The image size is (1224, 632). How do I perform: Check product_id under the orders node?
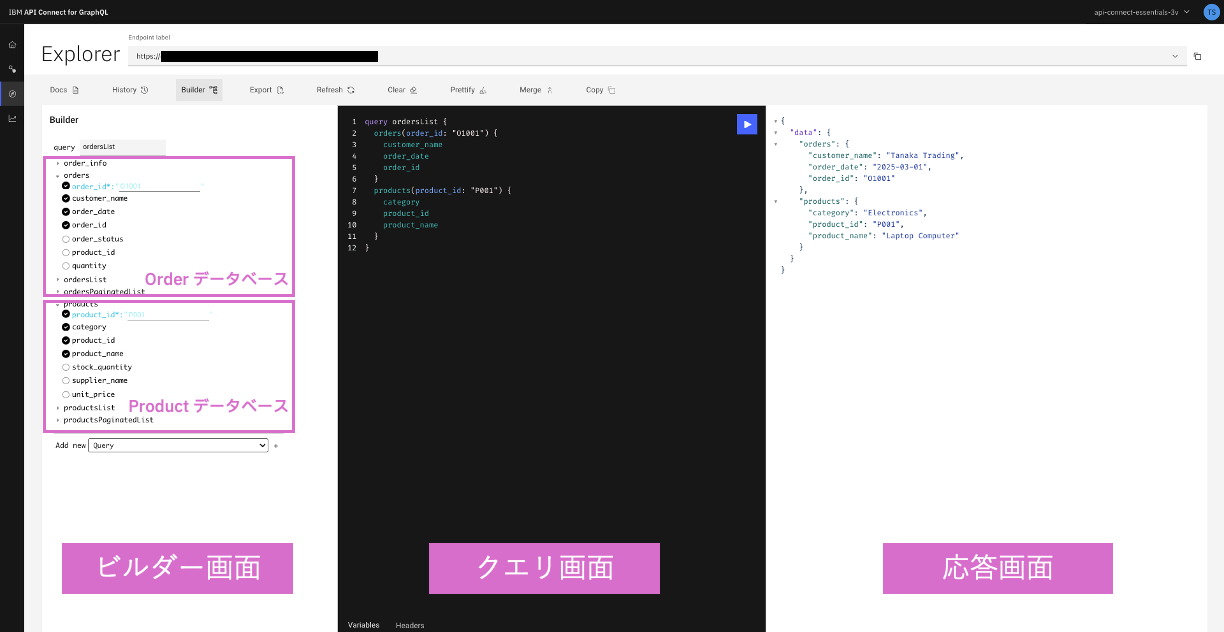coord(66,252)
